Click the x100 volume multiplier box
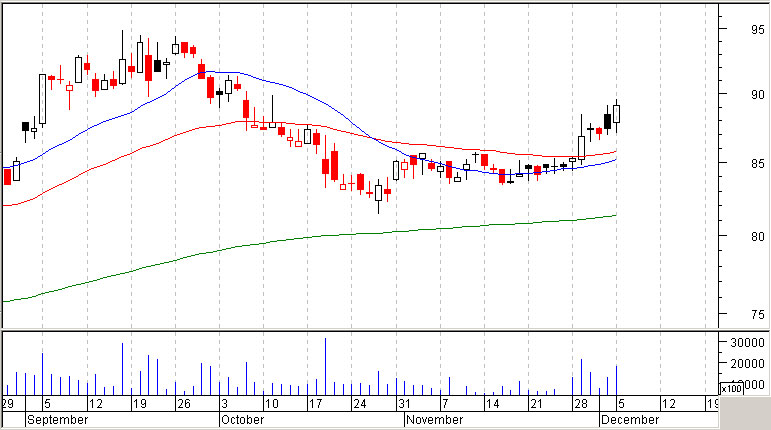The image size is (771, 430). pos(731,389)
